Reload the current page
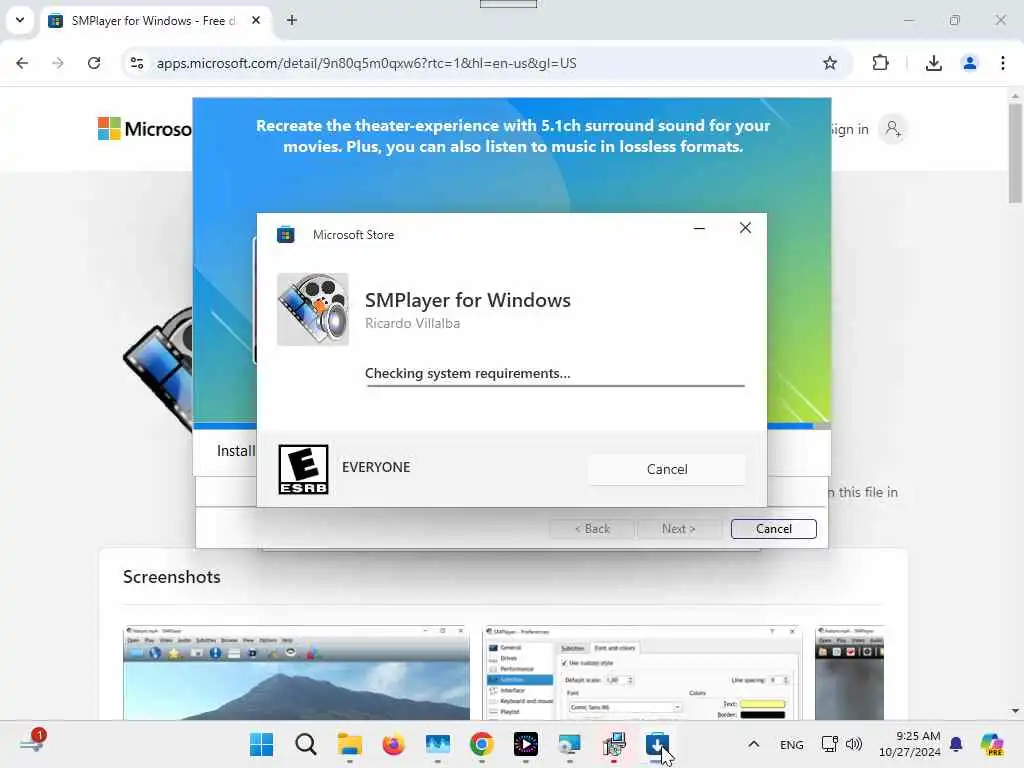The height and width of the screenshot is (768, 1024). (94, 63)
